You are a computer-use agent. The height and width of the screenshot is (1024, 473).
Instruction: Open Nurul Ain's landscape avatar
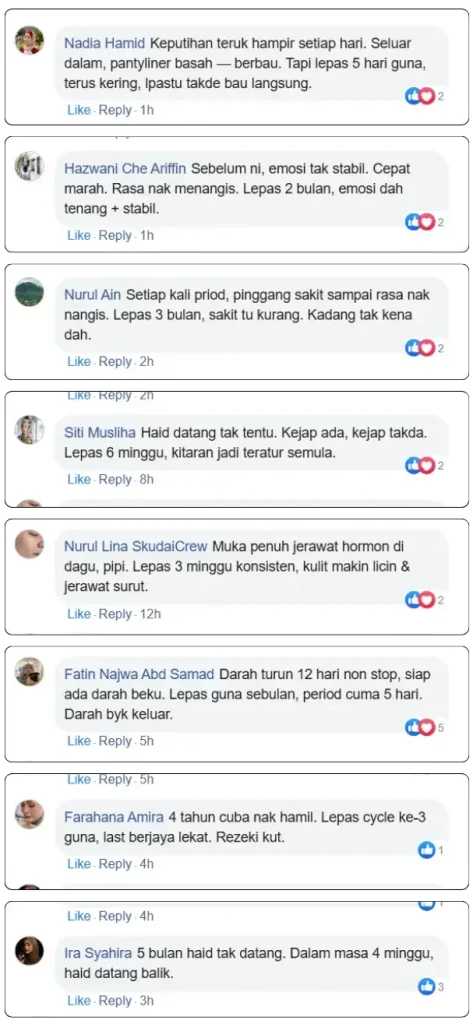click(29, 292)
